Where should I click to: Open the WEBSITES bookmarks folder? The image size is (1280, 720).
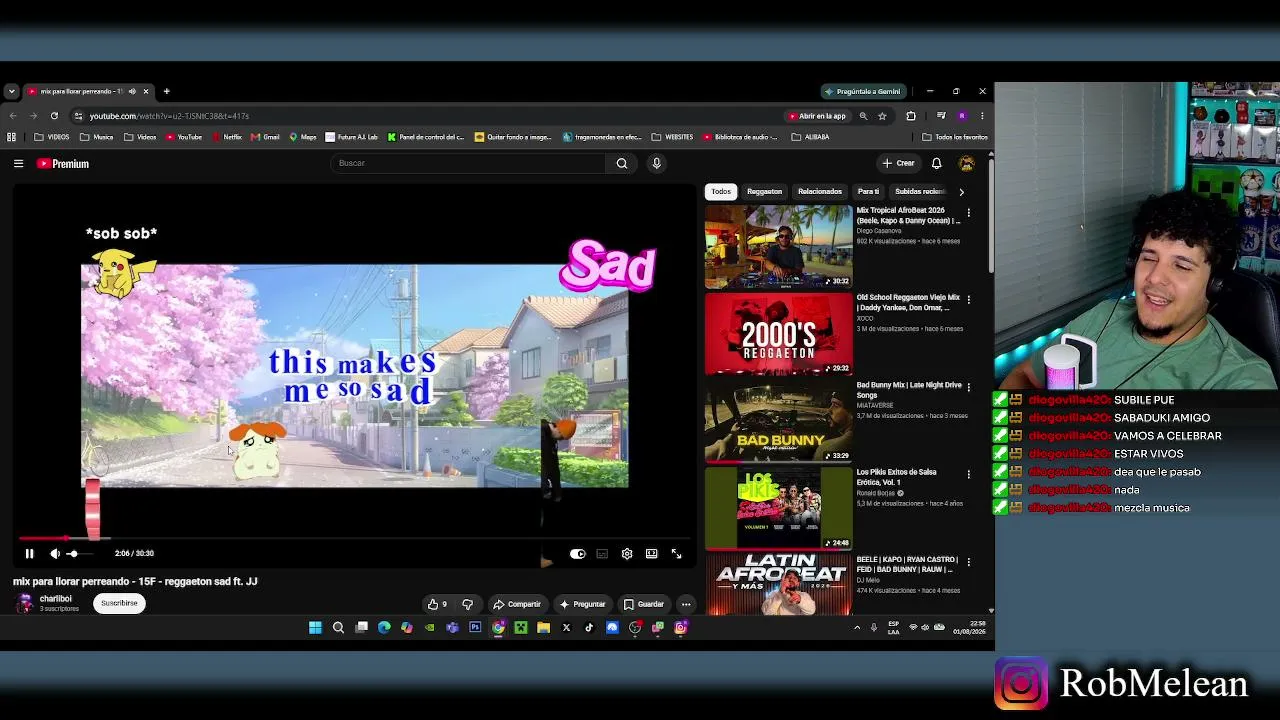[x=672, y=137]
